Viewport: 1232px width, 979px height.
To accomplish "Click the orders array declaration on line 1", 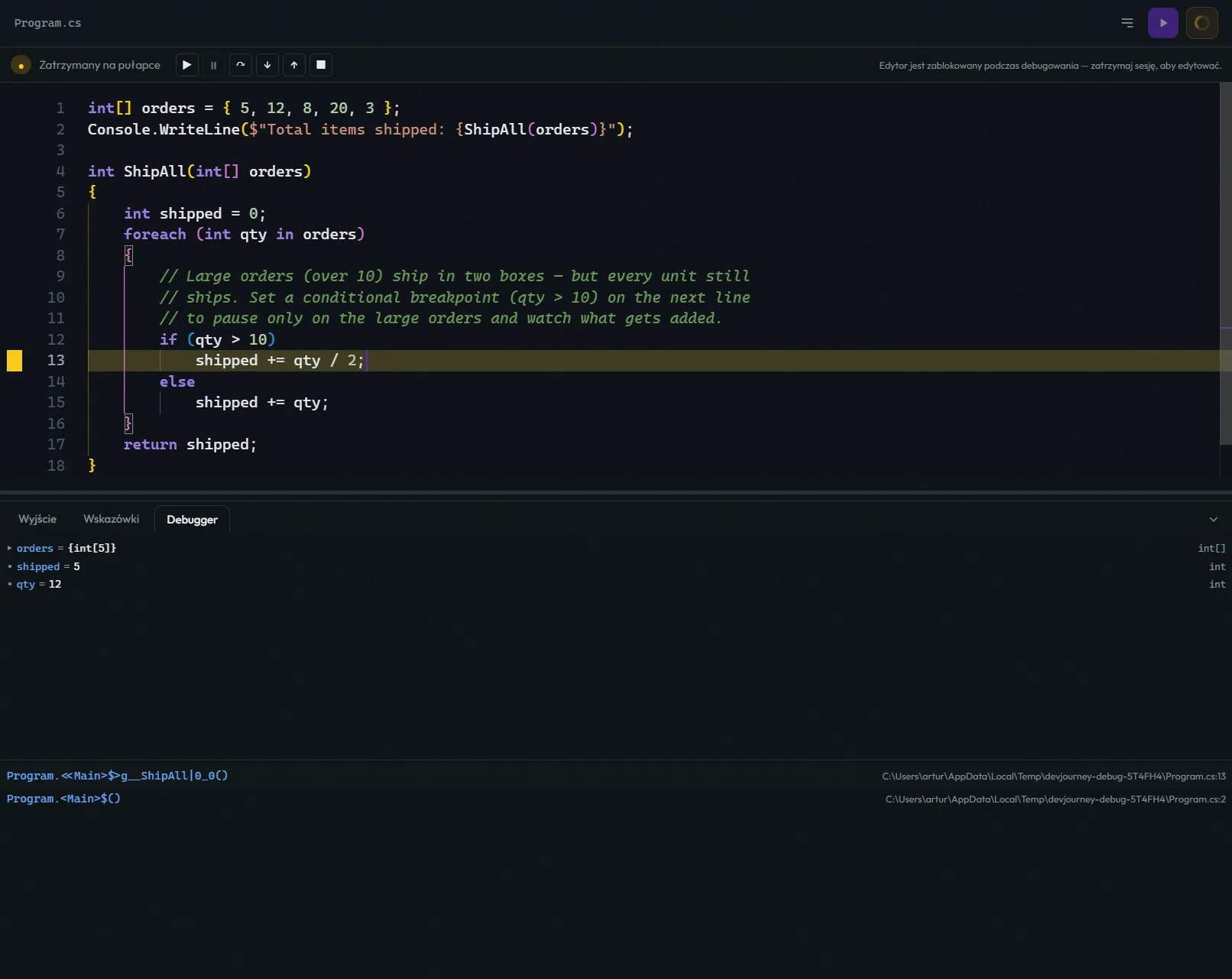I will [244, 109].
